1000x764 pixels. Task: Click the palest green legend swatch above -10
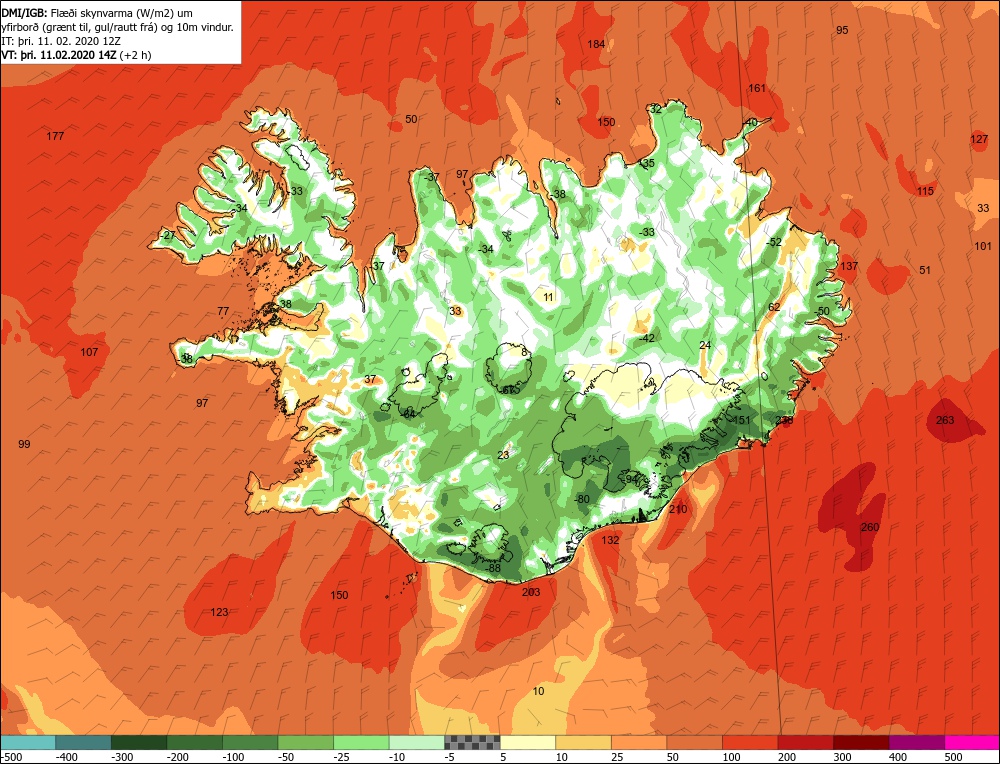pos(417,742)
